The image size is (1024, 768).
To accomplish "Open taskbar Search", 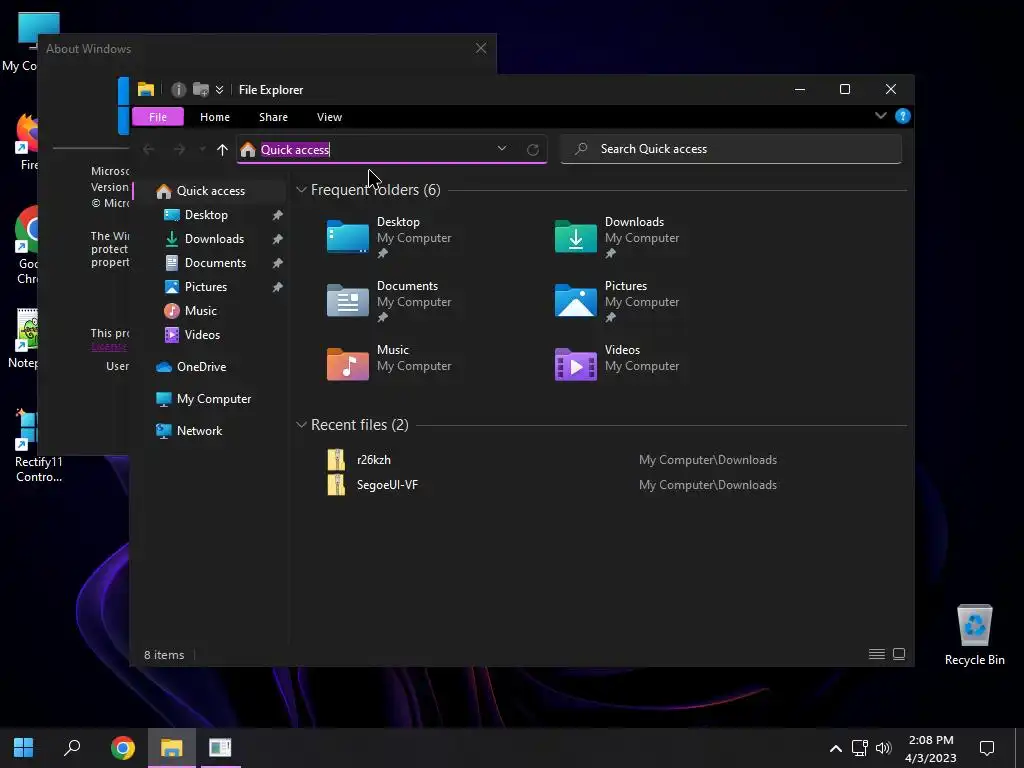I will [72, 748].
